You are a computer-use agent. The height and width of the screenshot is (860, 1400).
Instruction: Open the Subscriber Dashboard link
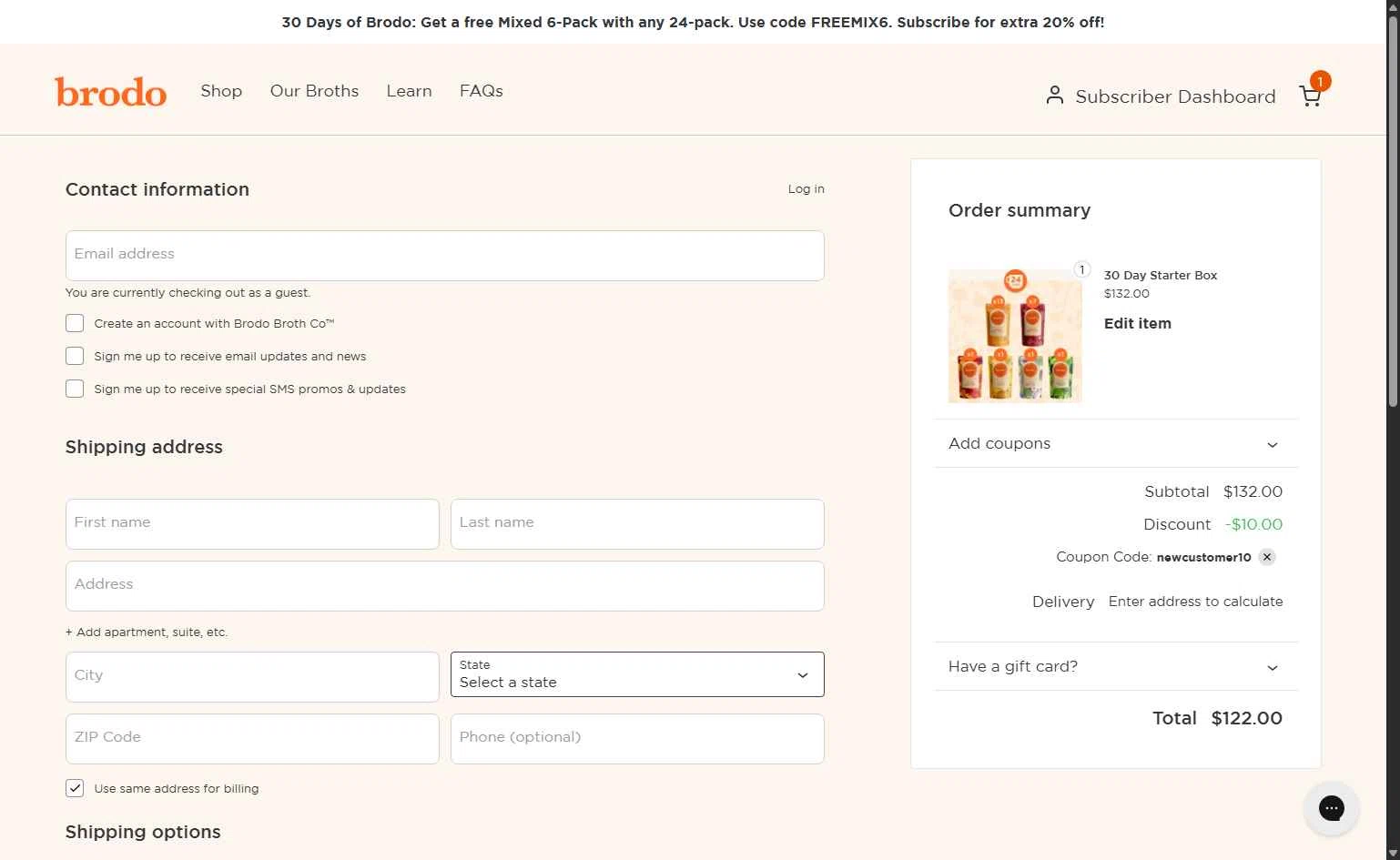[1175, 96]
